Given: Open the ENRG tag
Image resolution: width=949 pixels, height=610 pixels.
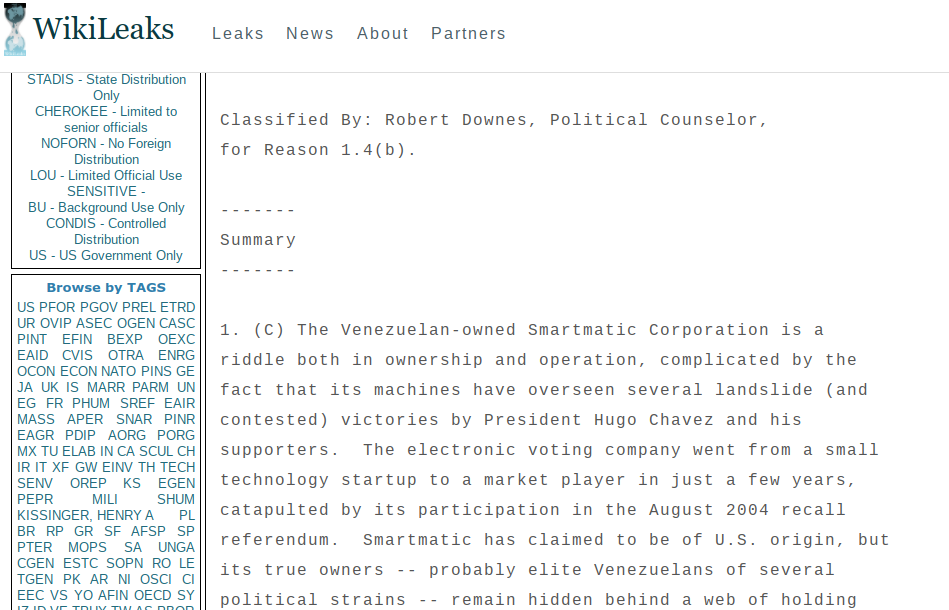Looking at the screenshot, I should tap(177, 355).
